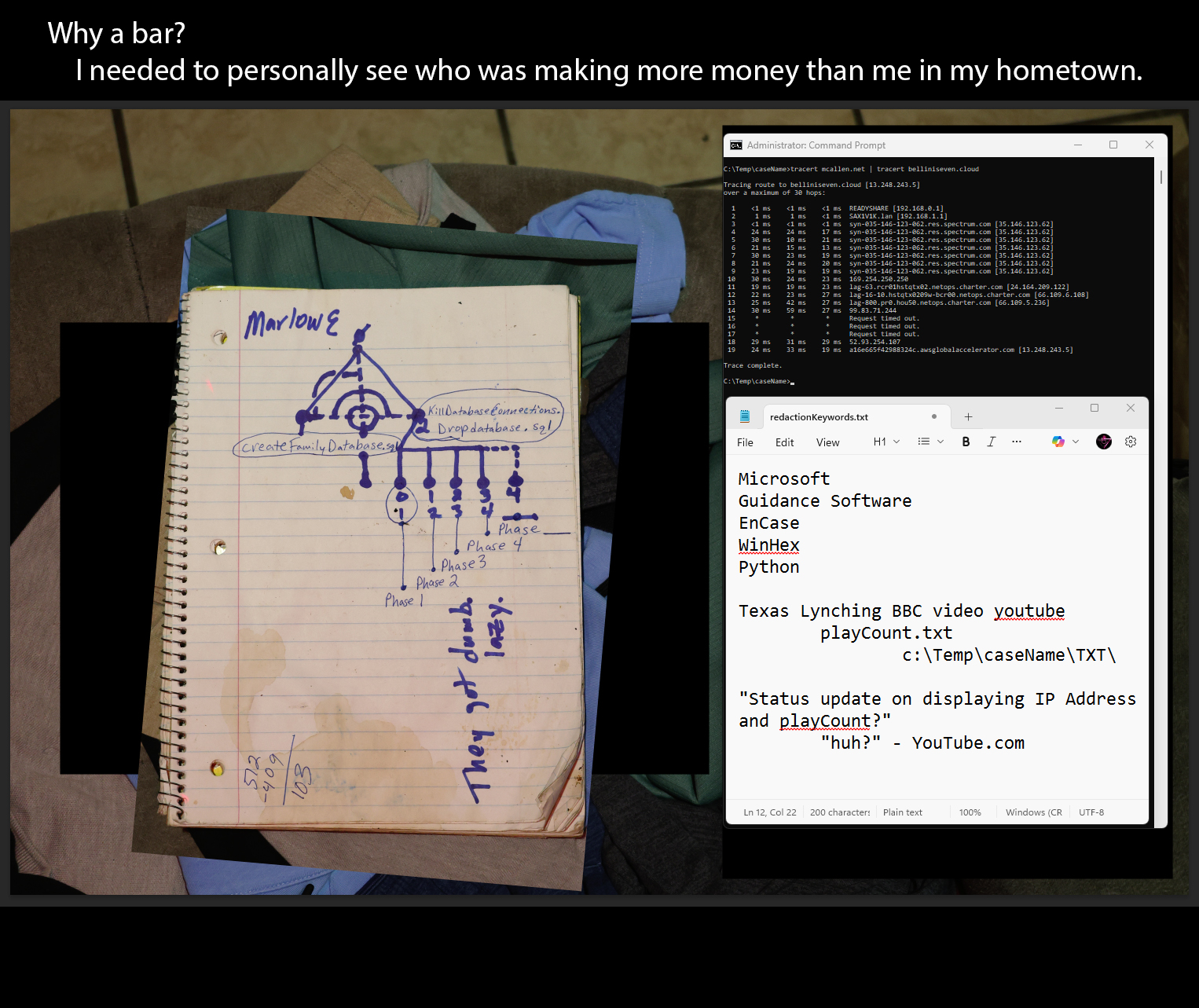The image size is (1199, 1008).
Task: Toggle italic formatting in Notepad
Action: (x=992, y=442)
